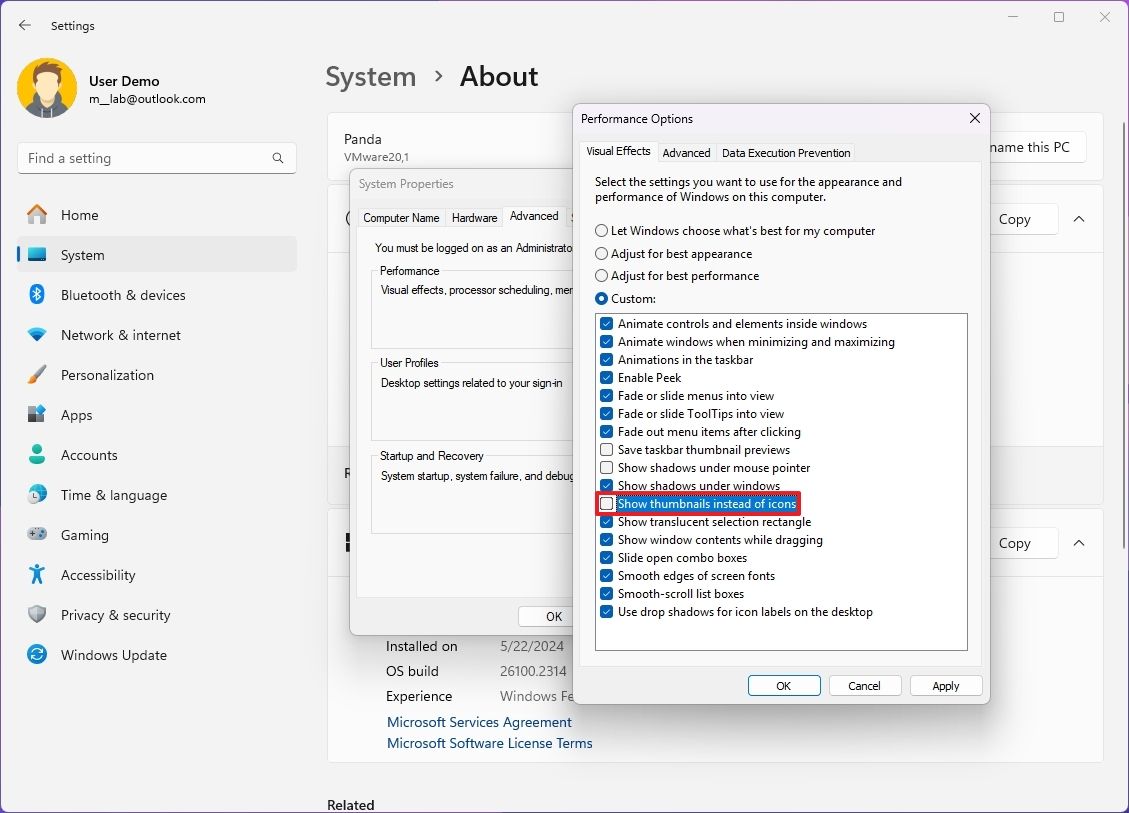Open Privacy & security settings

115,615
